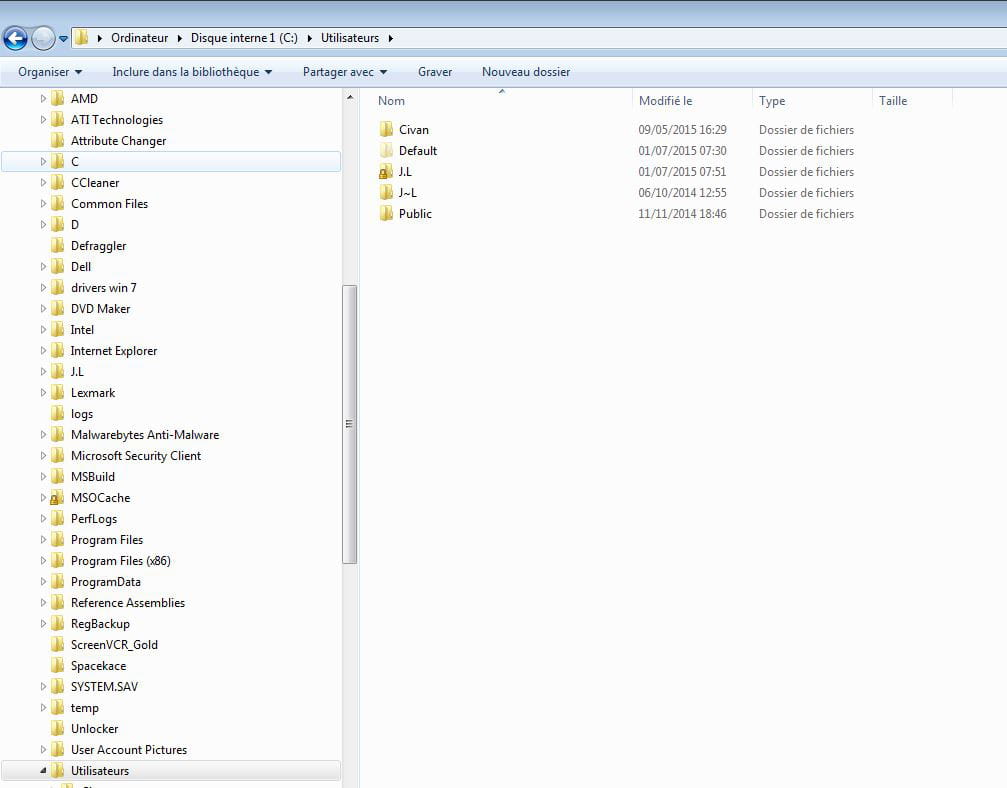Select Ordinateur in the address path

point(139,38)
